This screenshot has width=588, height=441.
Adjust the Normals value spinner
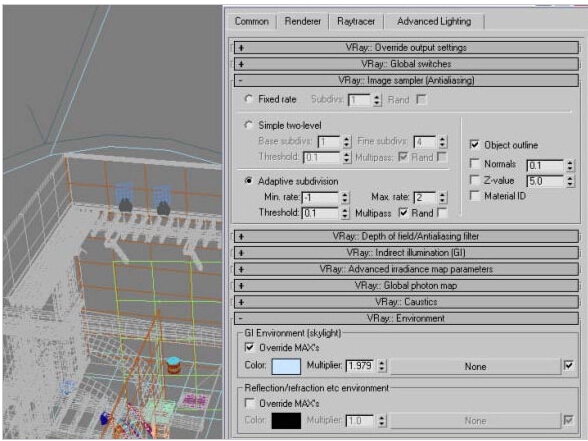[570, 165]
